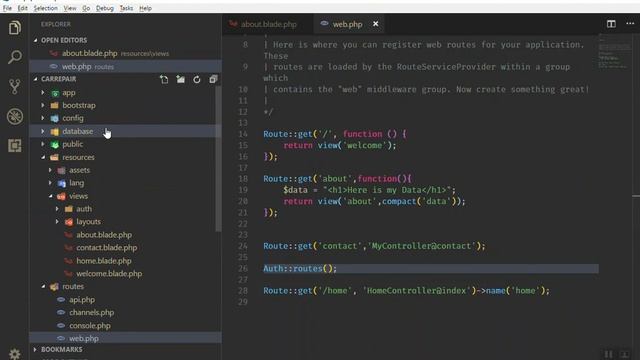
Task: Open the Edit menu
Action: 22,8
